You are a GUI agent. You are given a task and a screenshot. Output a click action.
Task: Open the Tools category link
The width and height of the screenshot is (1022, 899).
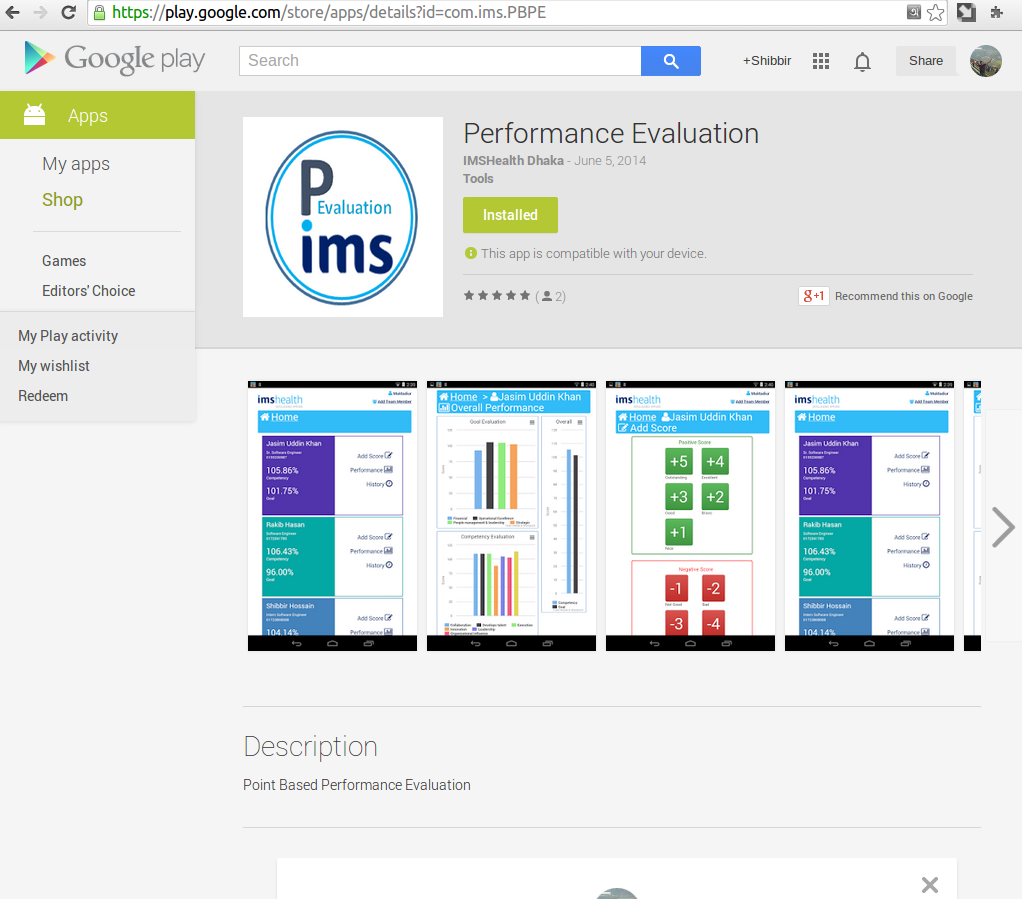pos(478,179)
